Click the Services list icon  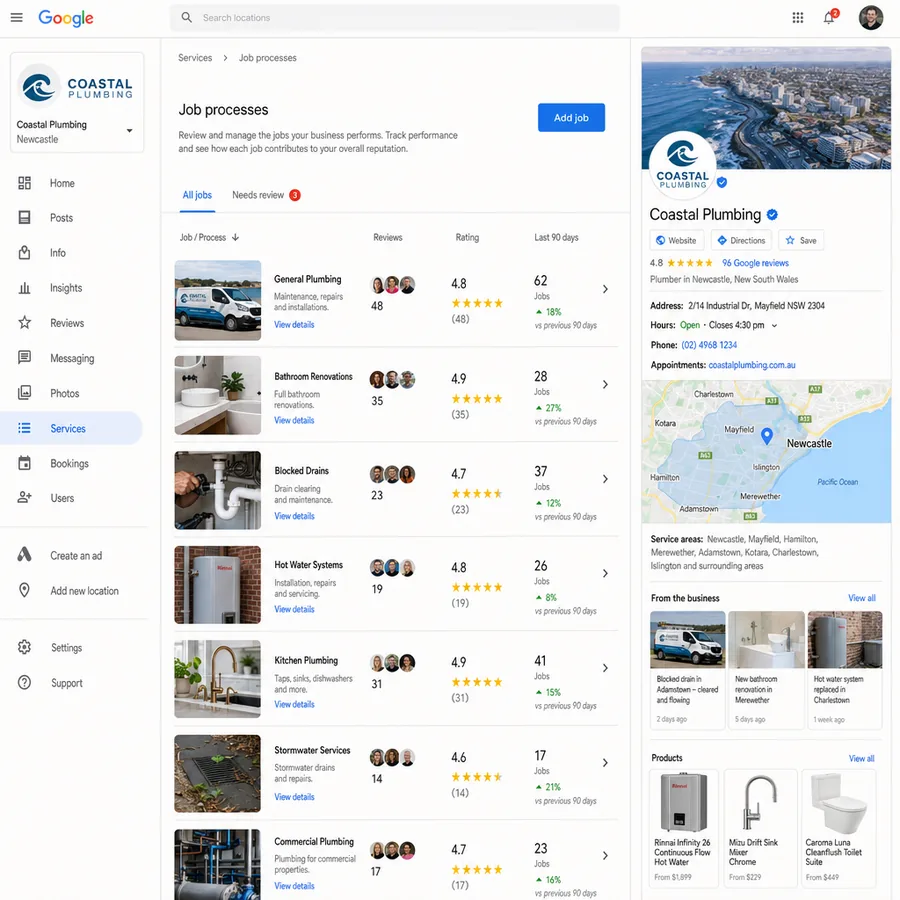point(24,428)
